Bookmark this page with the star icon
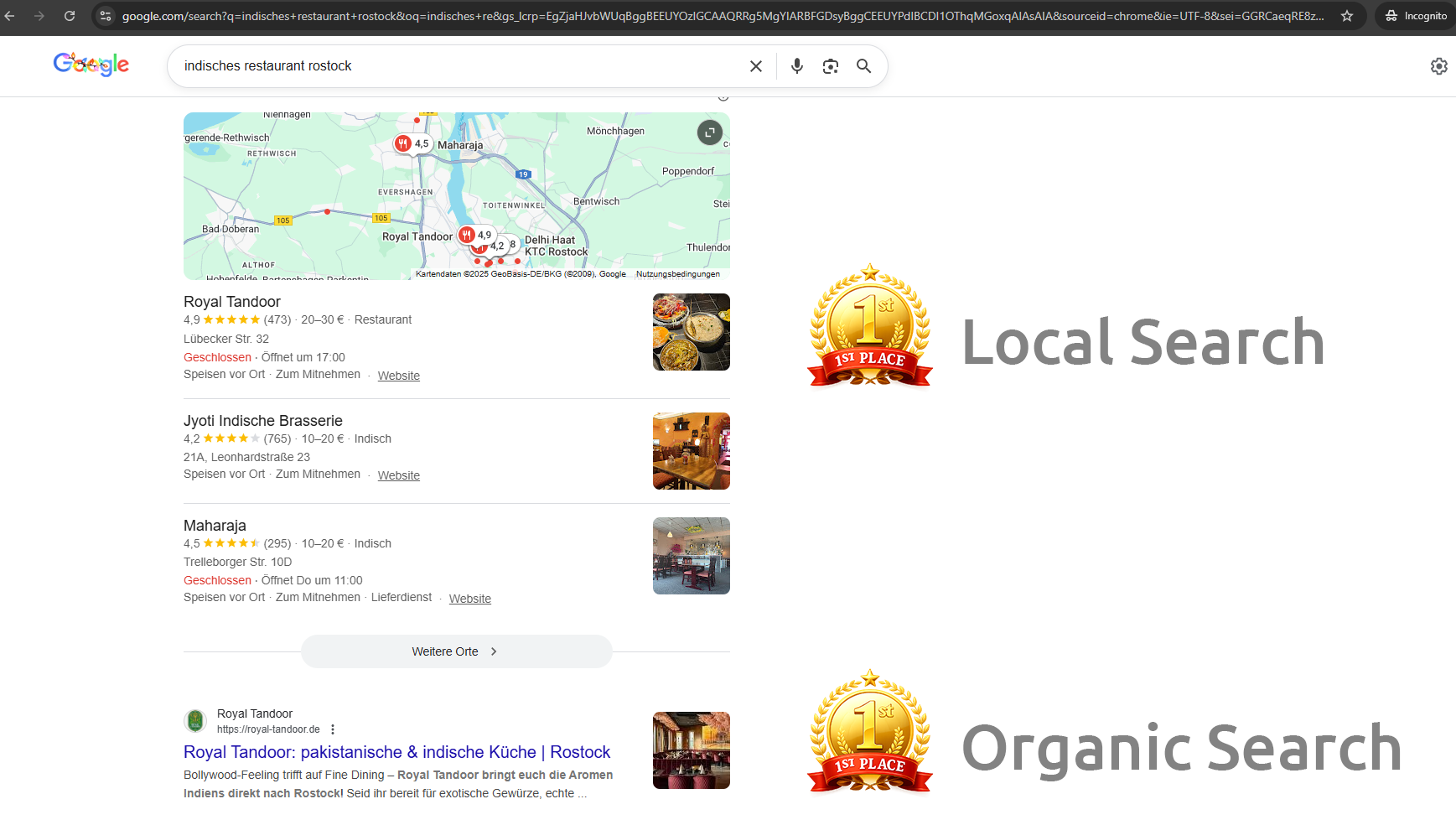This screenshot has height=825, width=1456. click(x=1347, y=16)
